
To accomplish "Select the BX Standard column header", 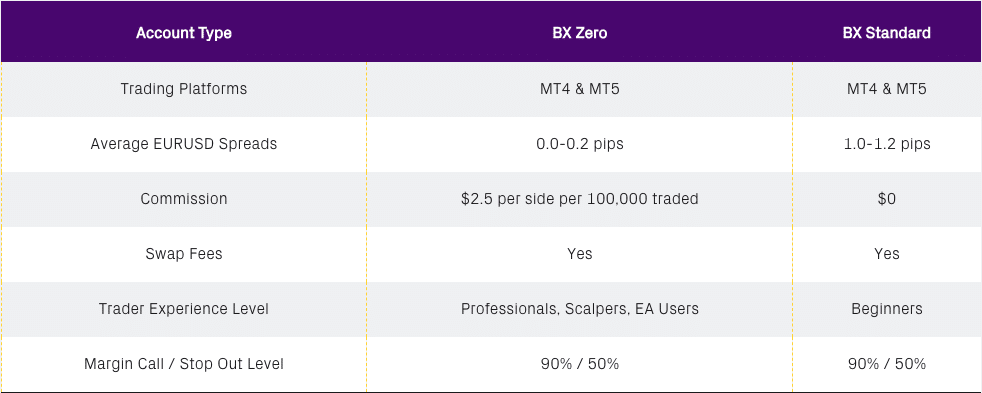I will 887,33.
